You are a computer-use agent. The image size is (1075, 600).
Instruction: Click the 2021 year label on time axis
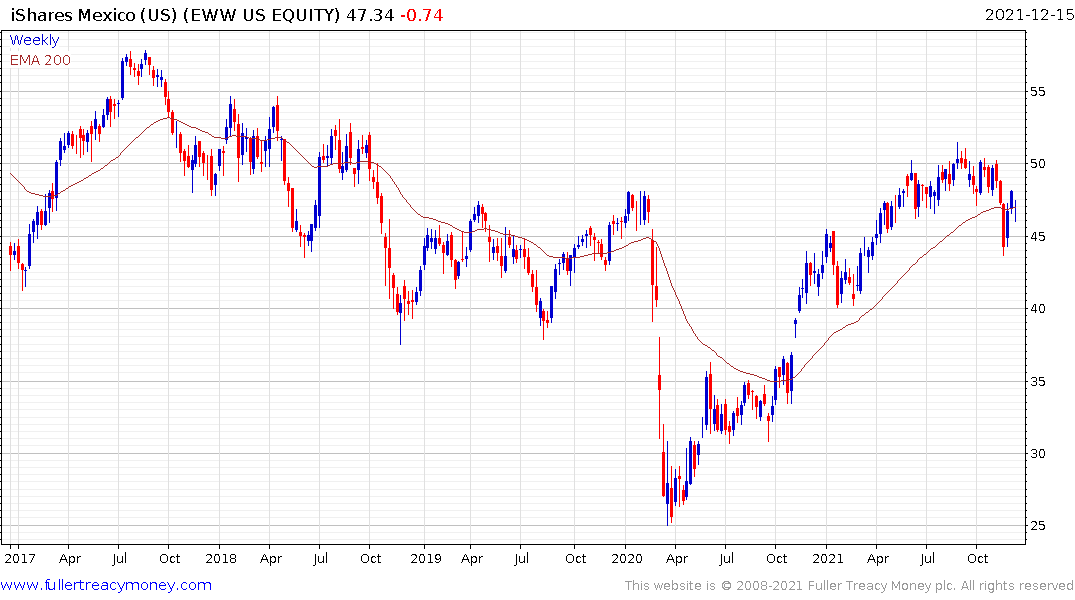828,558
